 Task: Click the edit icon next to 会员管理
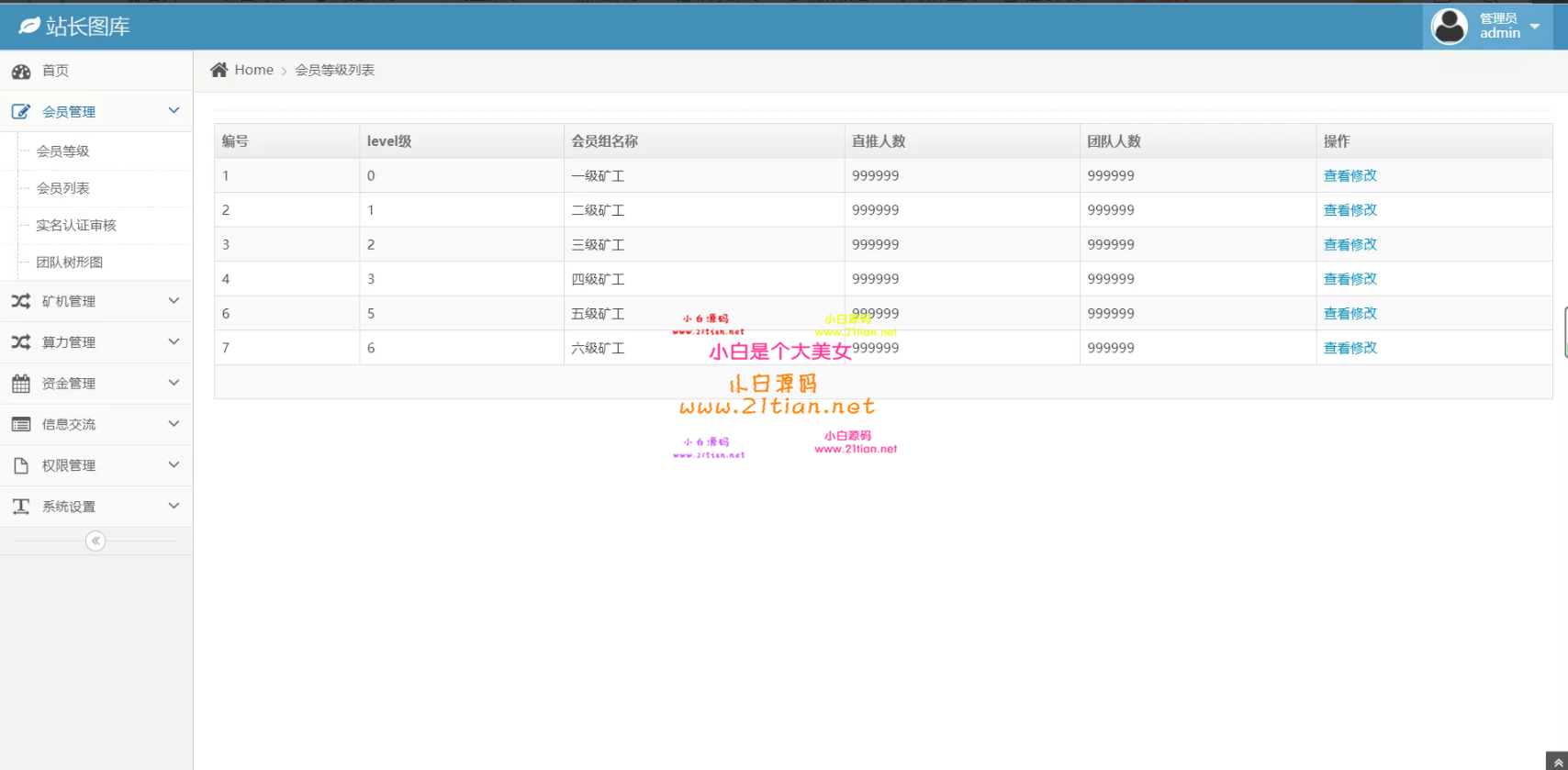coord(21,112)
